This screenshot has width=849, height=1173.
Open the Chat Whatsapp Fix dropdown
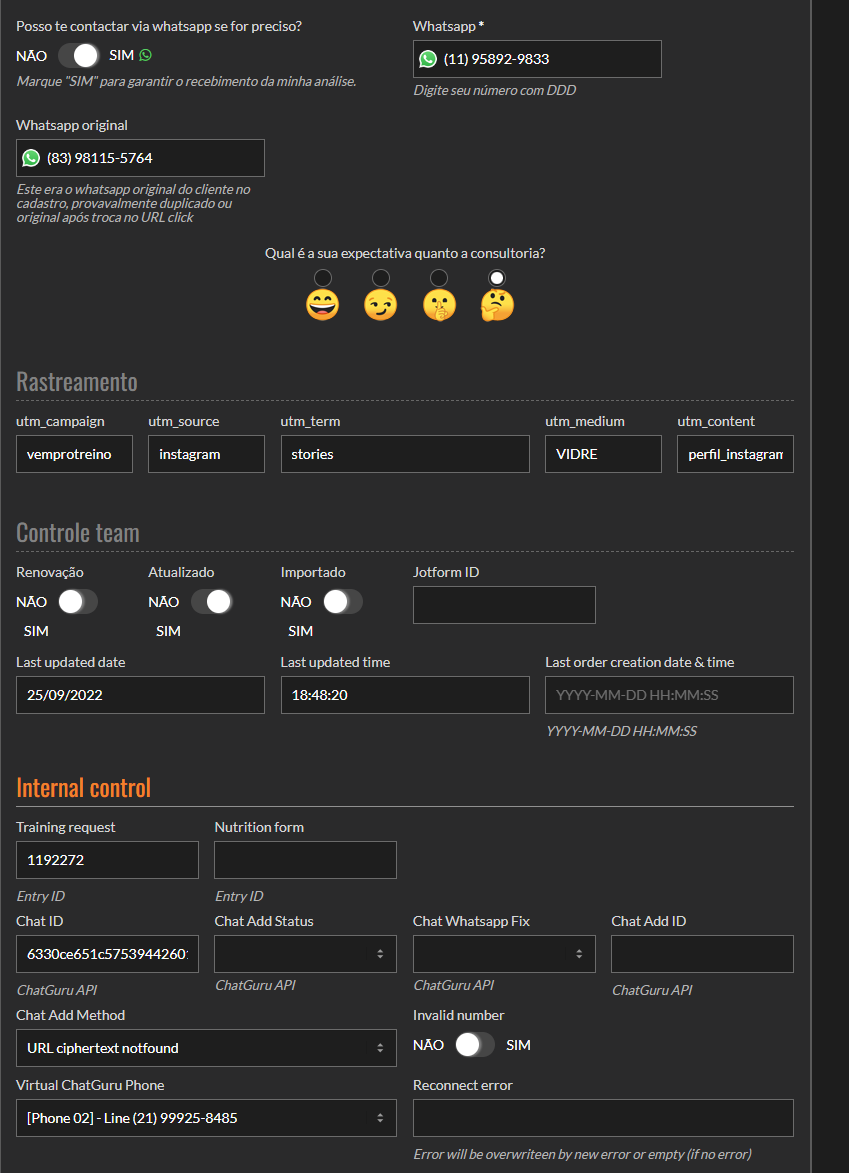(504, 954)
